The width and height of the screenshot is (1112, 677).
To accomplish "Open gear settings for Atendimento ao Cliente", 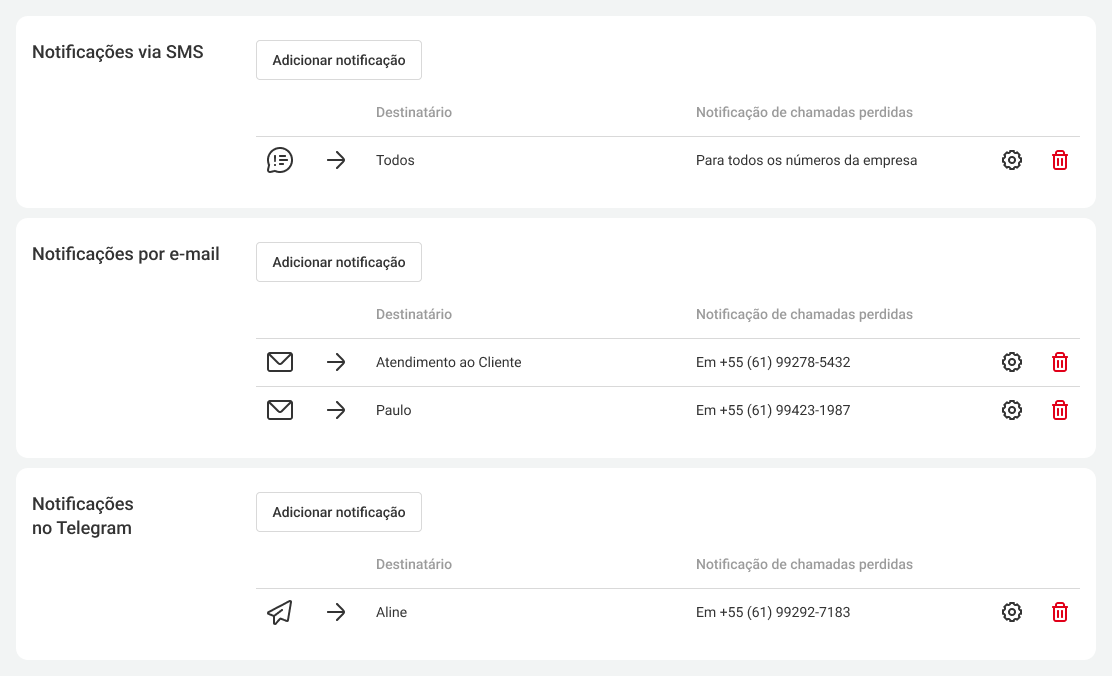I will 1012,362.
